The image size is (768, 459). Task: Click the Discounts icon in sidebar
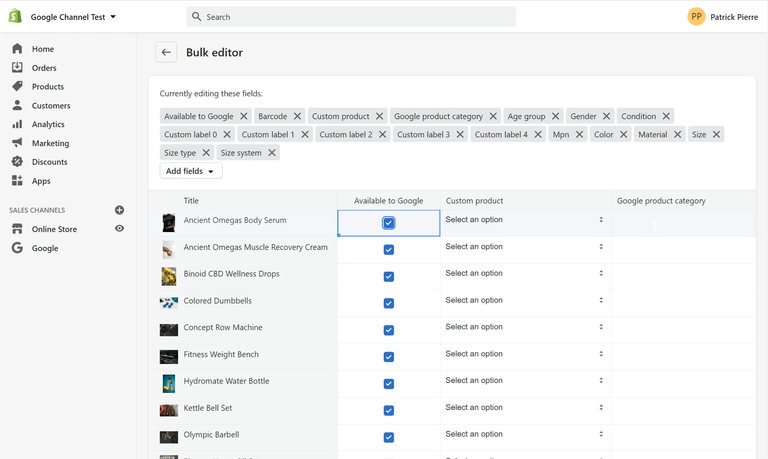click(x=17, y=162)
